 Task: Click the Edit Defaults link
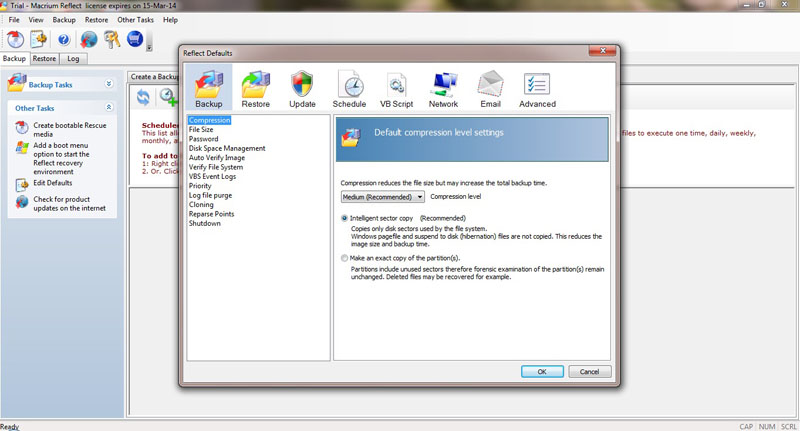[53, 183]
